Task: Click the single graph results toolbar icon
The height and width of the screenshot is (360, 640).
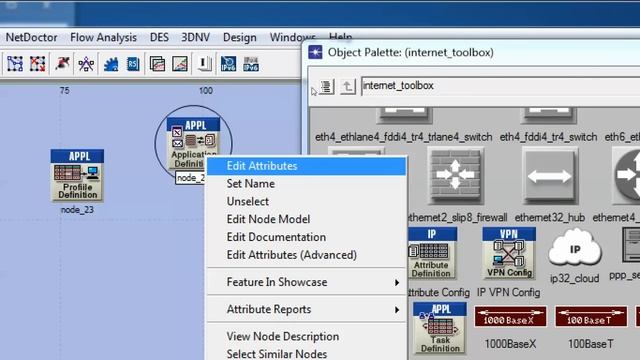Action: point(180,64)
